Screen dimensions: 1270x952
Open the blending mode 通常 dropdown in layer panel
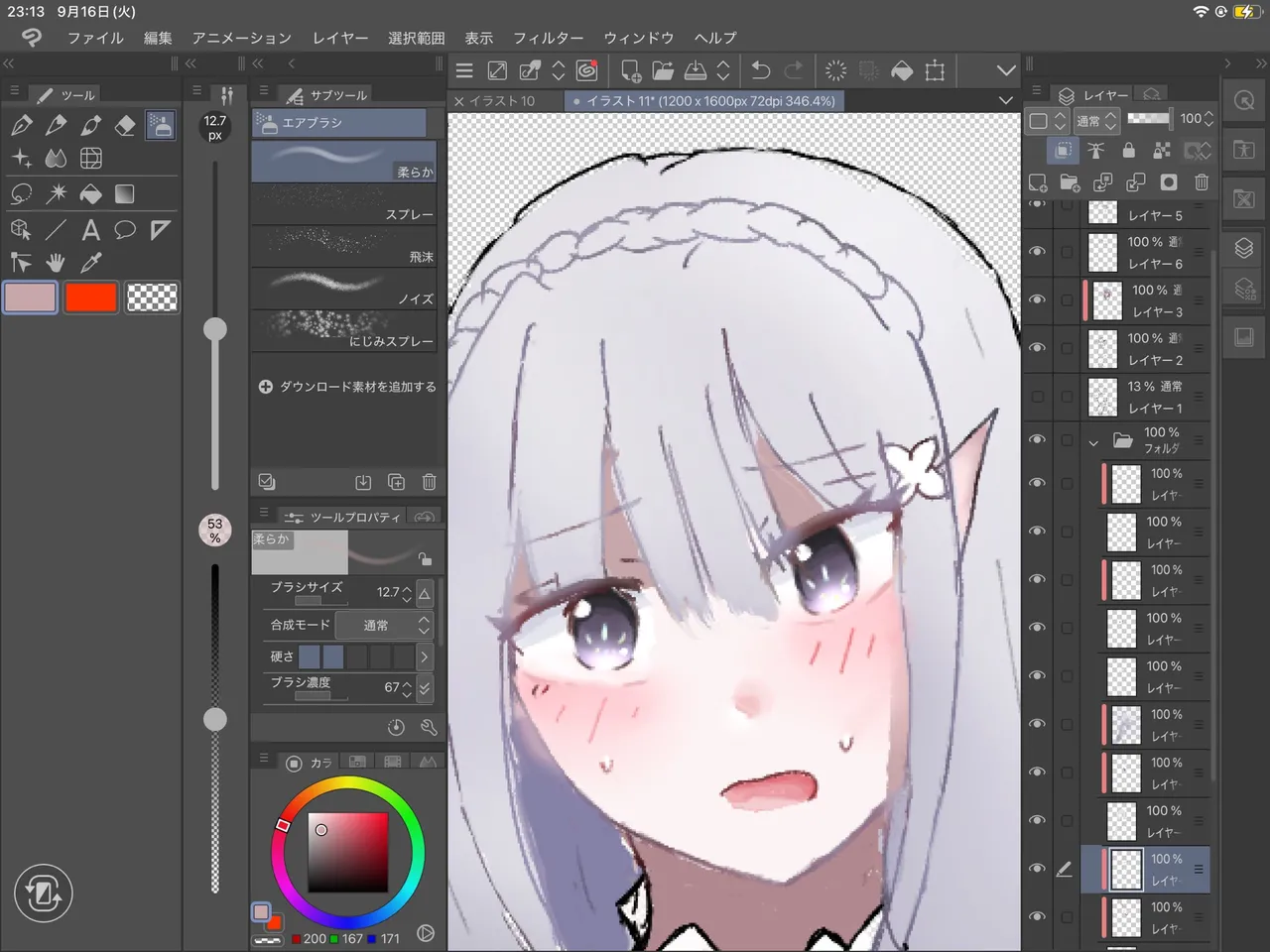tap(1096, 120)
